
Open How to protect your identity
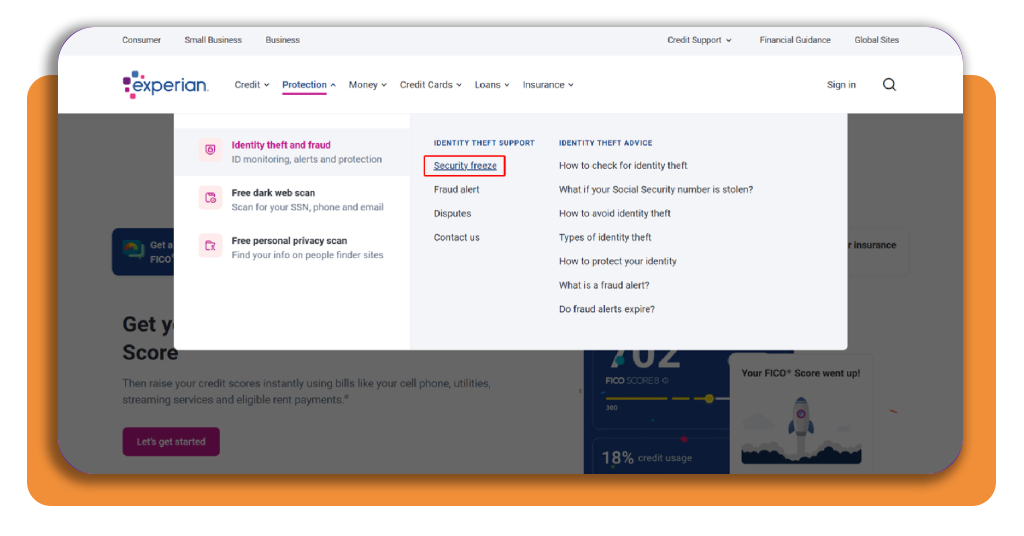(x=618, y=261)
